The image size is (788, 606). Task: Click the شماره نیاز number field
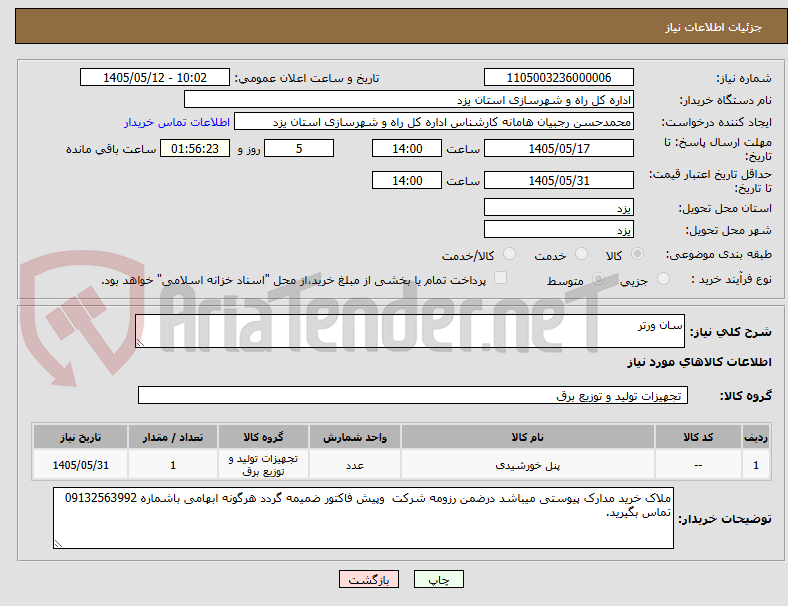558,77
